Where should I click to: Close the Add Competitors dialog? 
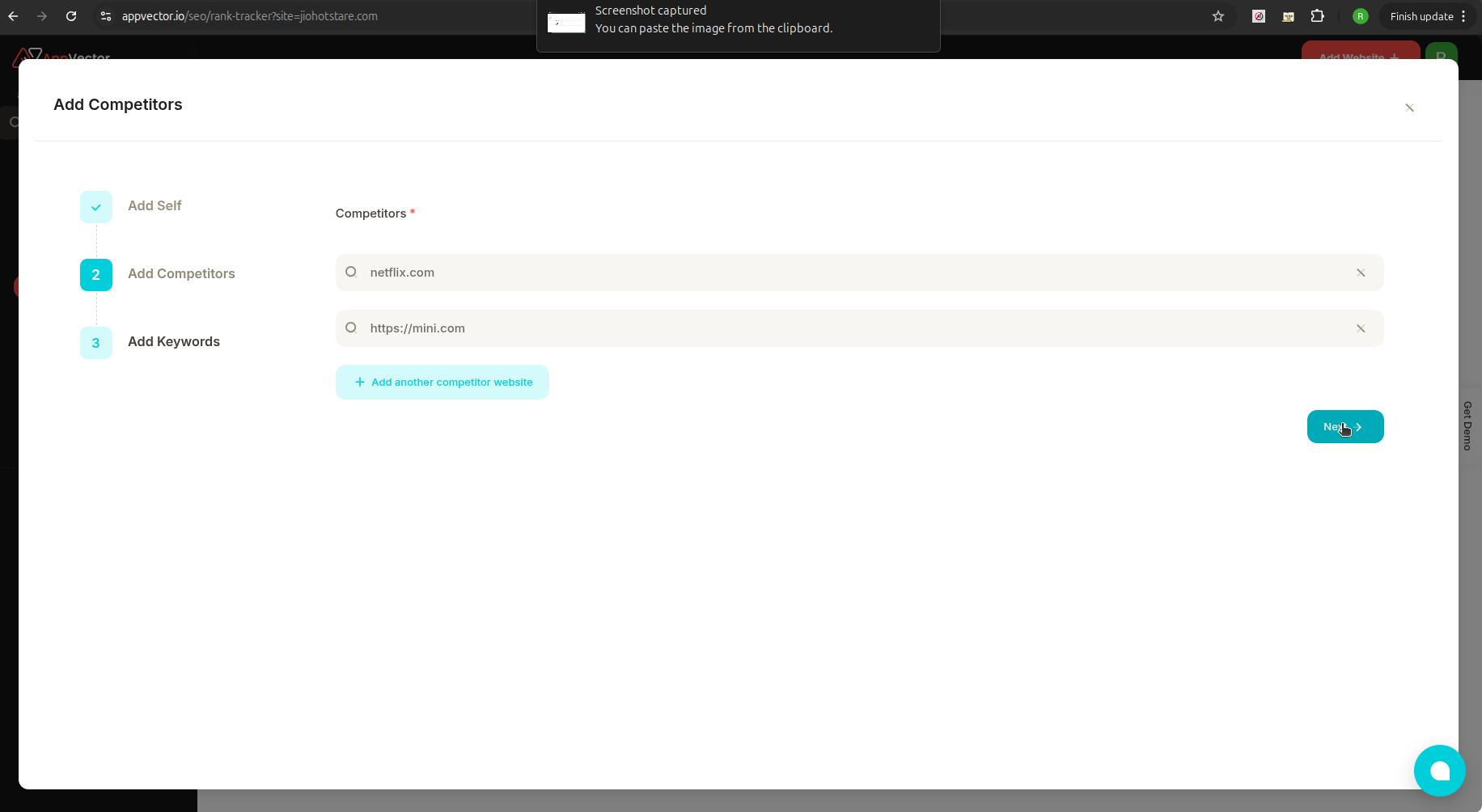coord(1409,108)
